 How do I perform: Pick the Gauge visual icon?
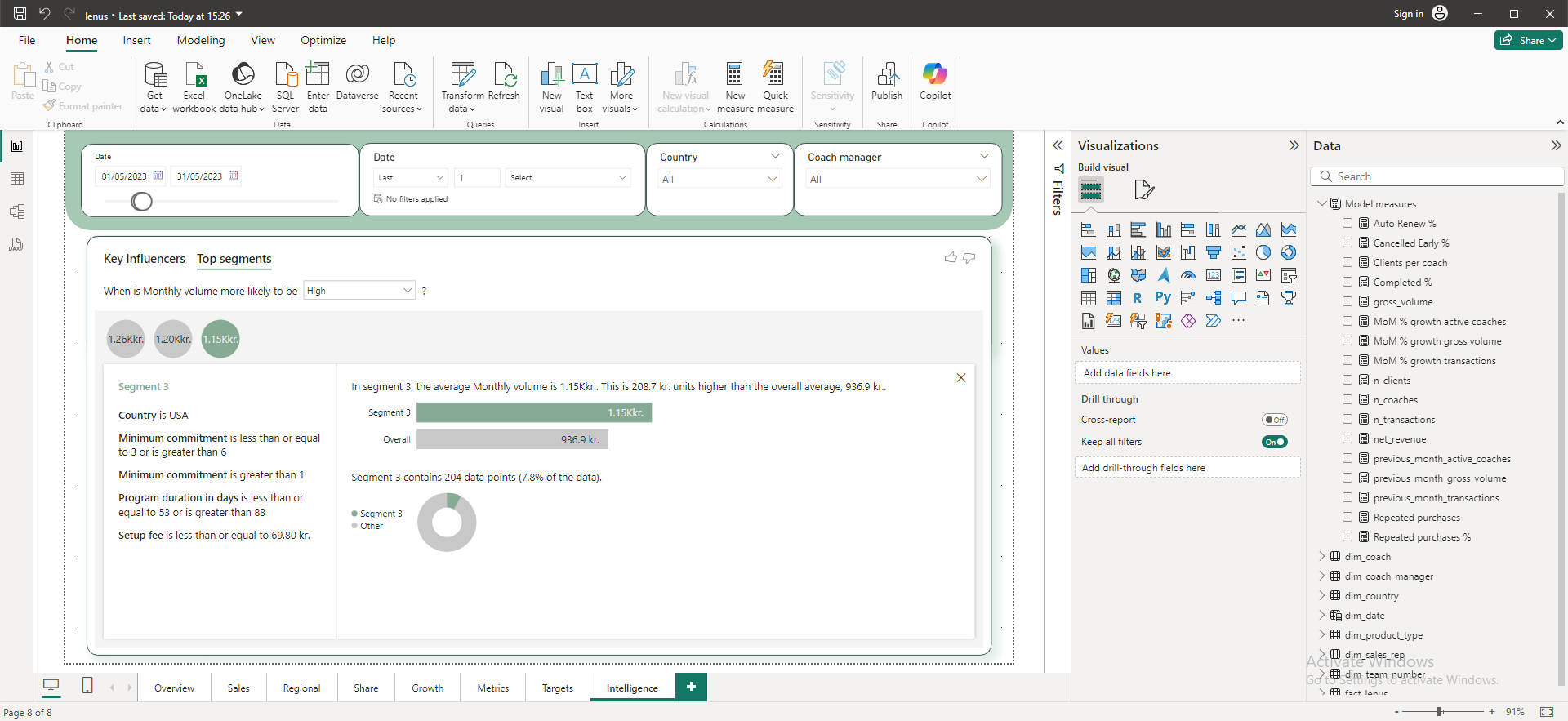(1188, 275)
